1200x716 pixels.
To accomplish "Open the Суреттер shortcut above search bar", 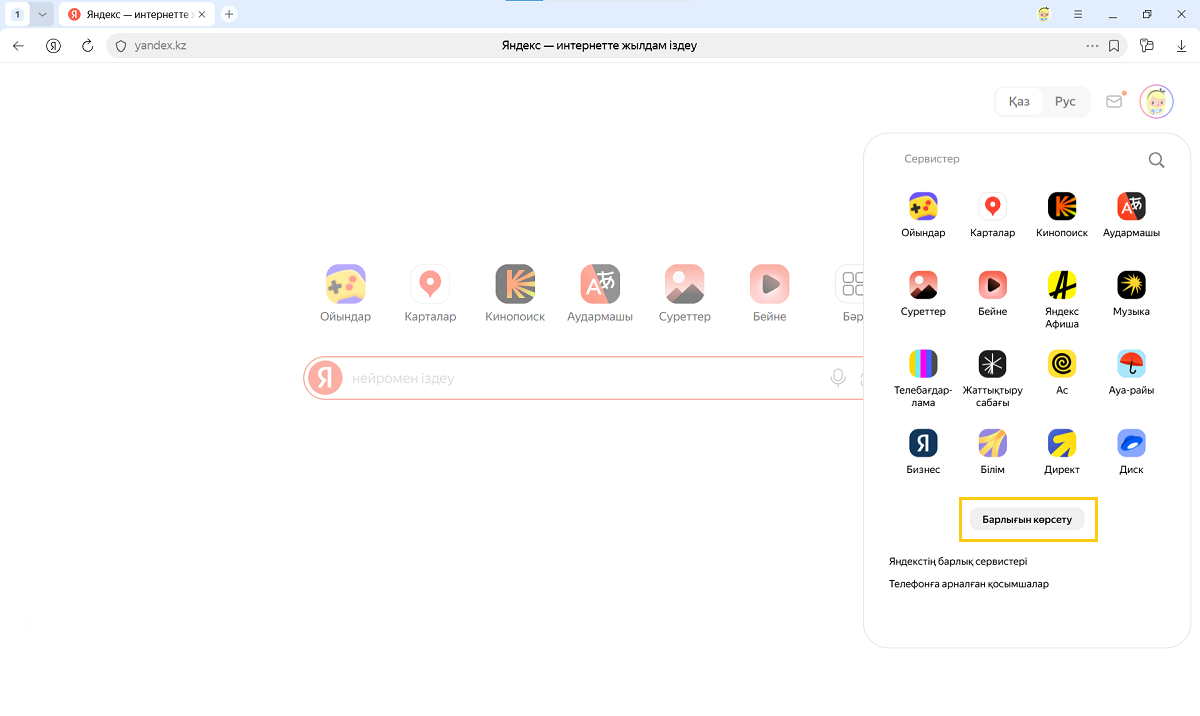I will tap(685, 294).
